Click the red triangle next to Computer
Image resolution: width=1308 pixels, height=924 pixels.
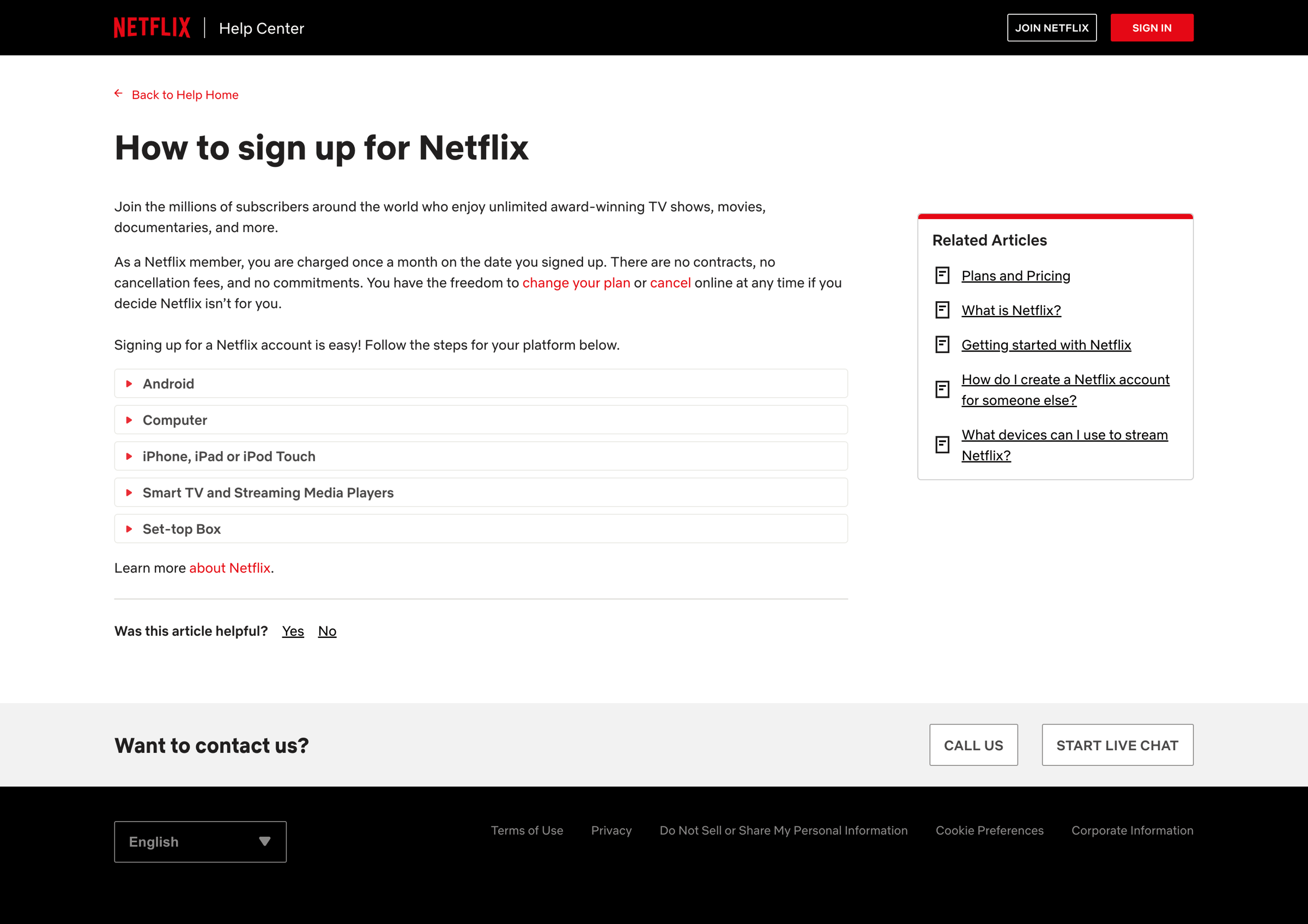[x=129, y=420]
